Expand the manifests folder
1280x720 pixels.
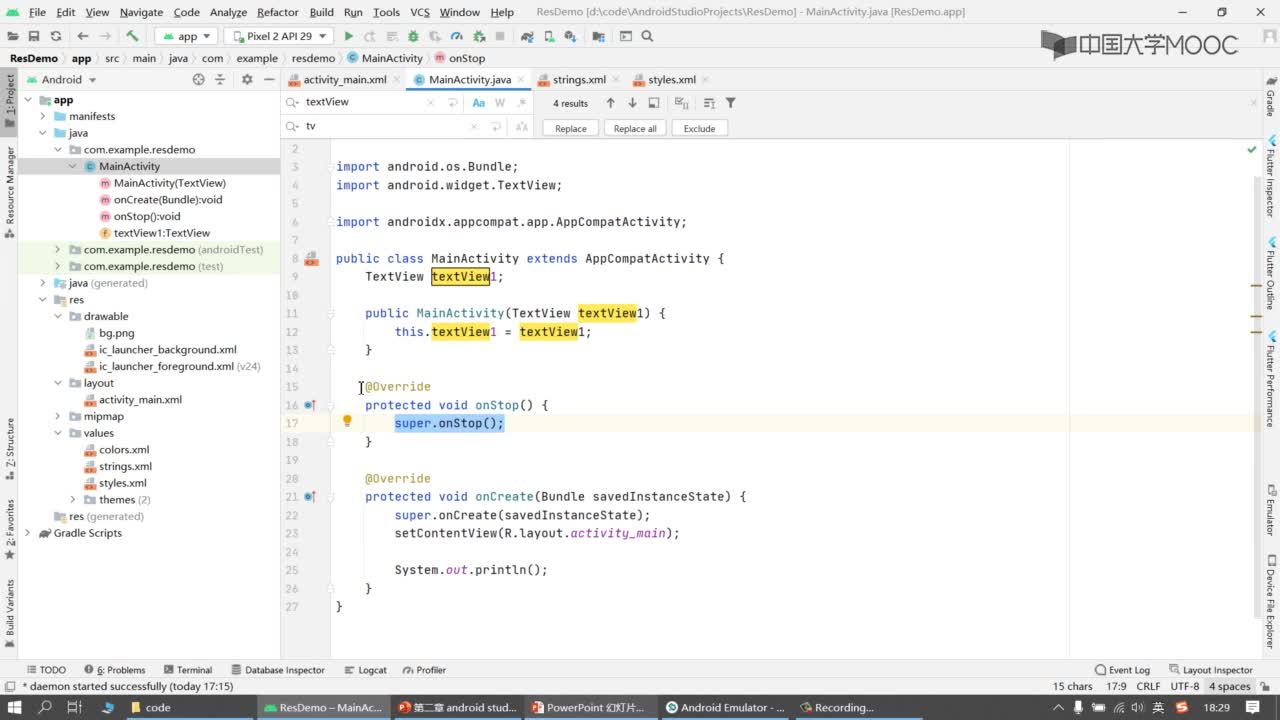tap(44, 116)
